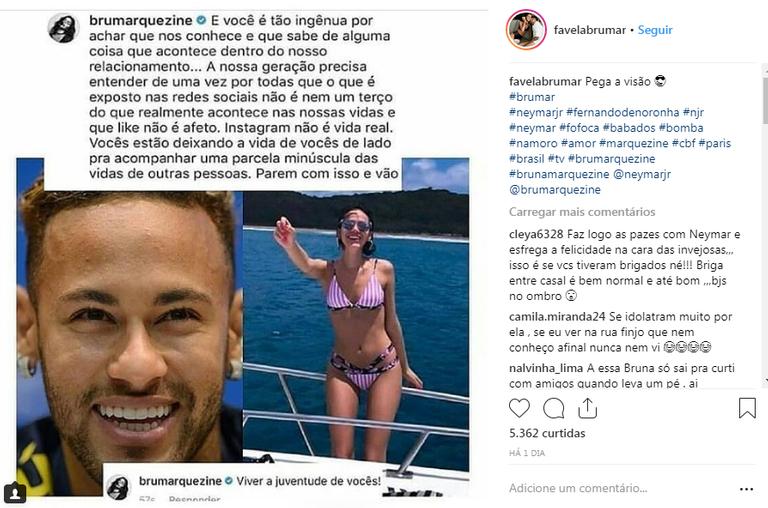768x508 pixels.
Task: Open the #brumar hashtag link
Action: tap(532, 97)
